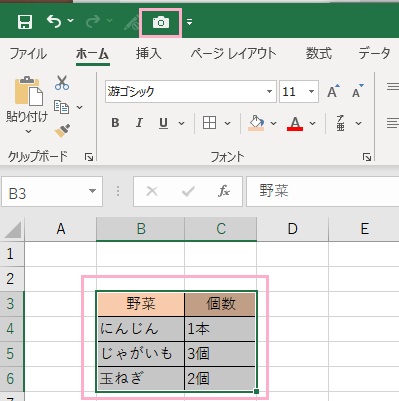Expand the fill color palette arrow
Screen dimensions: 399x401
pos(273,123)
